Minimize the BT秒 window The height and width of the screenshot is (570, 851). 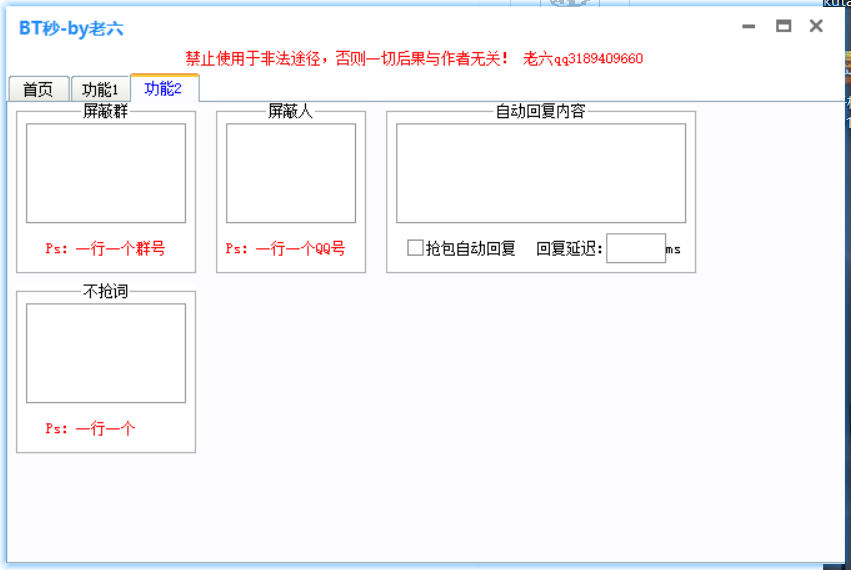(x=748, y=27)
